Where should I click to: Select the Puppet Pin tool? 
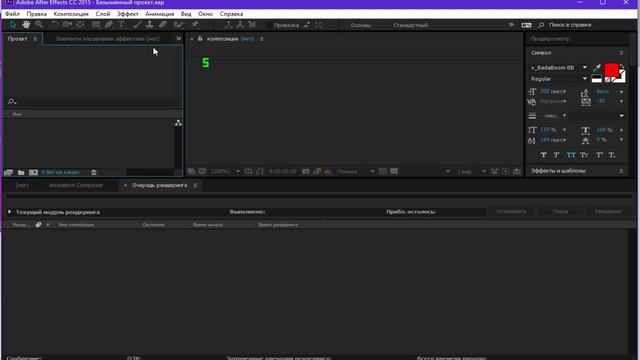tap(195, 25)
